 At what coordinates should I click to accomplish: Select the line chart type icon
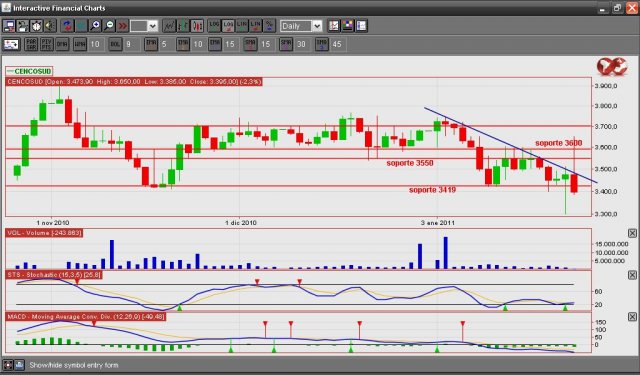click(x=169, y=26)
